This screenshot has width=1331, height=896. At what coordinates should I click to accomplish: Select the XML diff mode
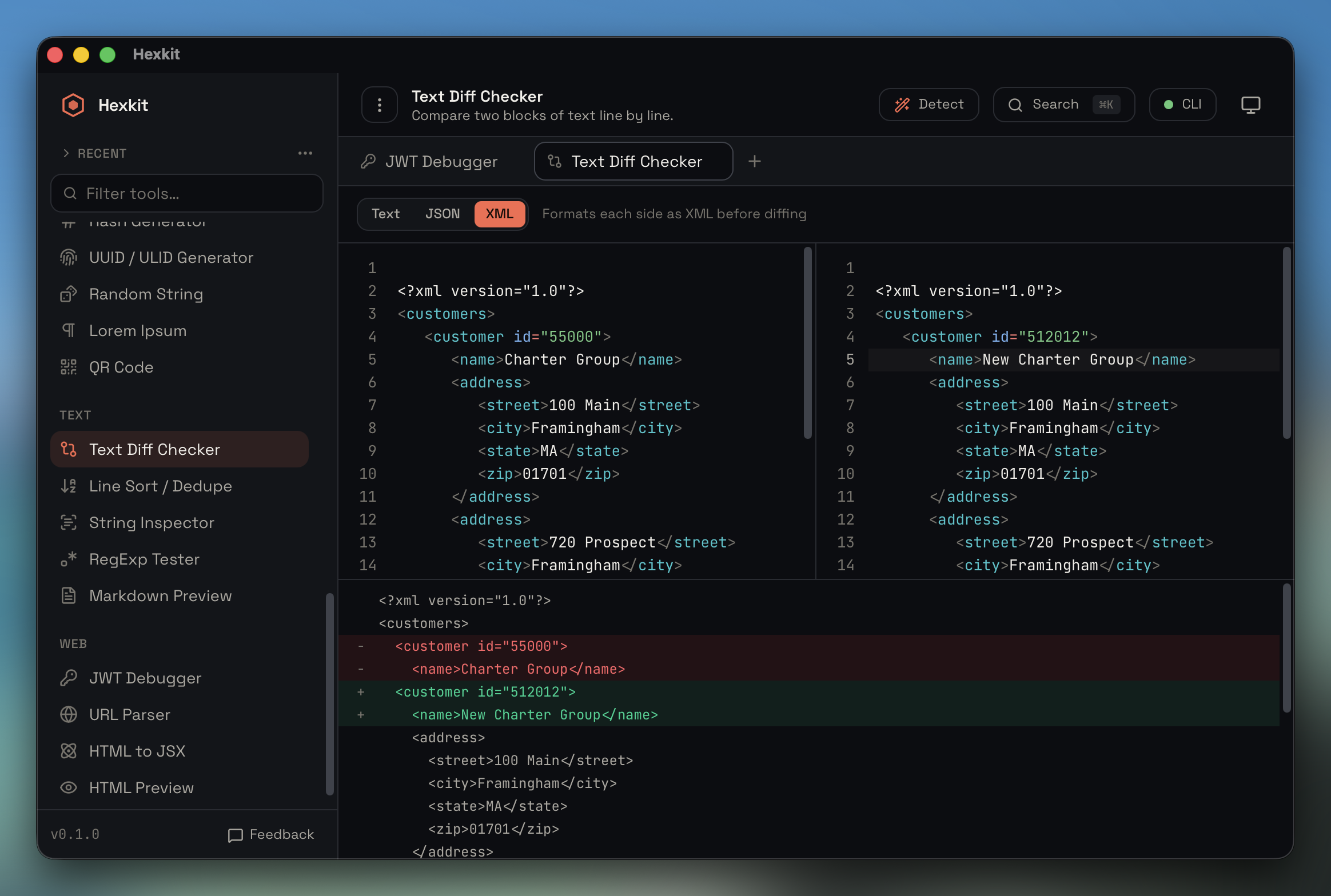click(x=500, y=214)
